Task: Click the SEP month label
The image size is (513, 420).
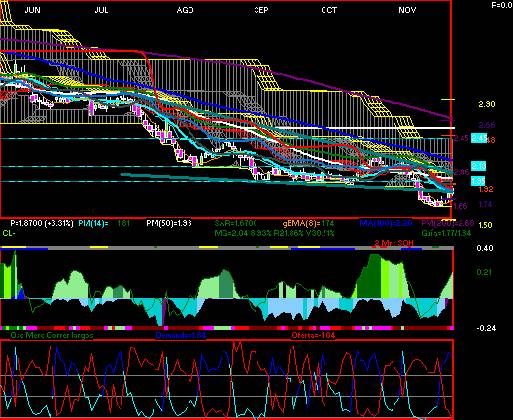Action: coord(261,10)
